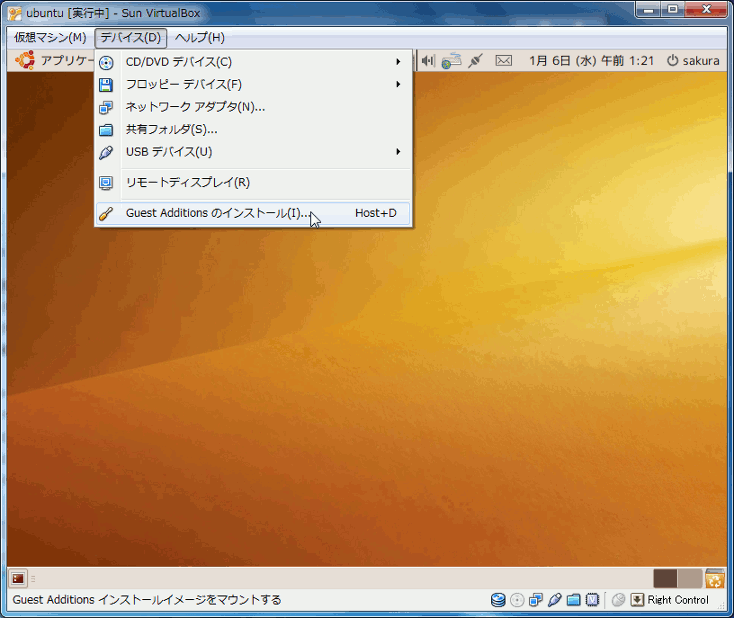Switch to the darker workspace in switcher
734x618 pixels.
click(x=665, y=578)
